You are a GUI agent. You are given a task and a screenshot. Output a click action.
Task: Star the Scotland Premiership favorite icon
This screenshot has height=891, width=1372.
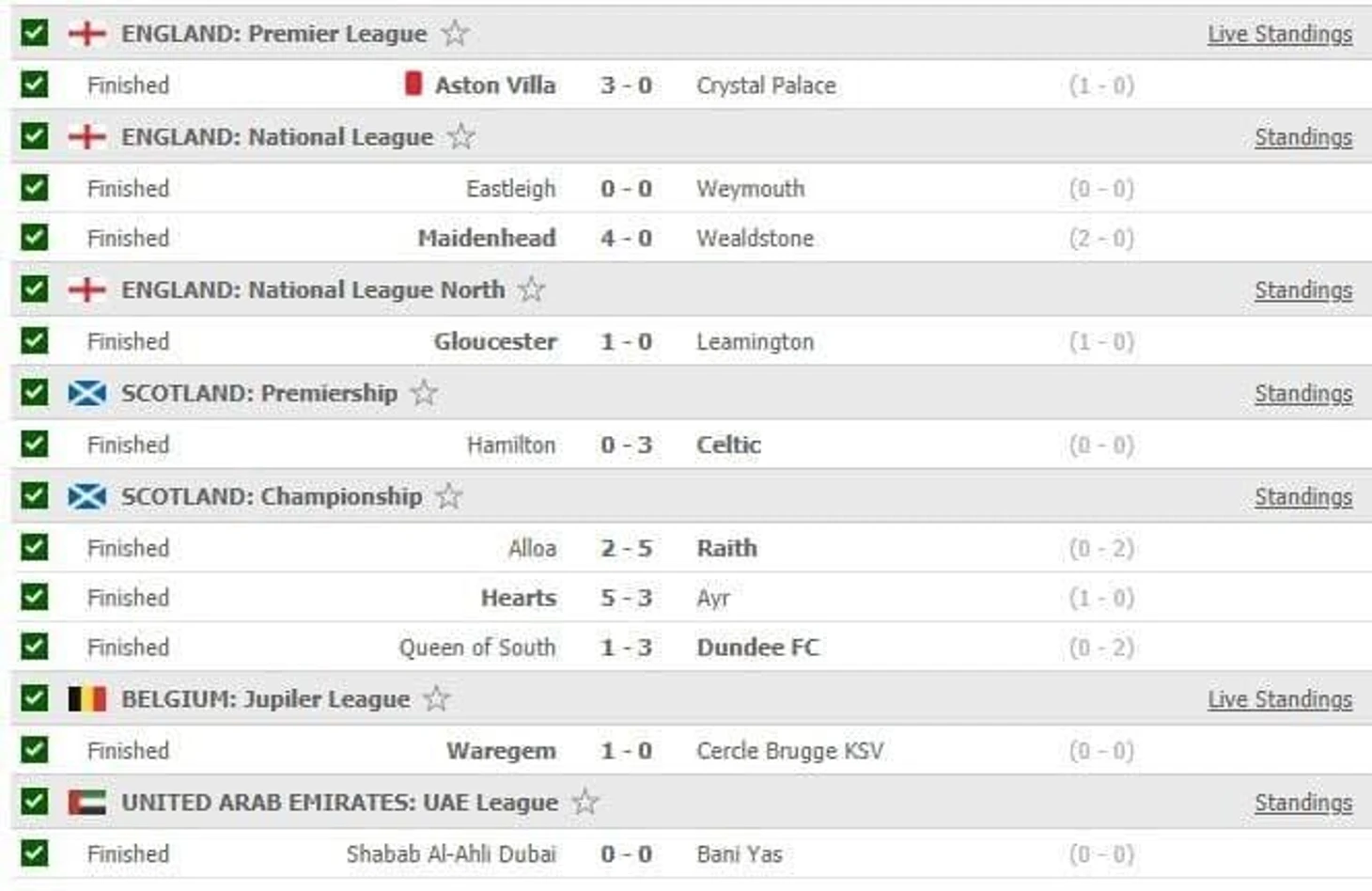click(x=425, y=393)
